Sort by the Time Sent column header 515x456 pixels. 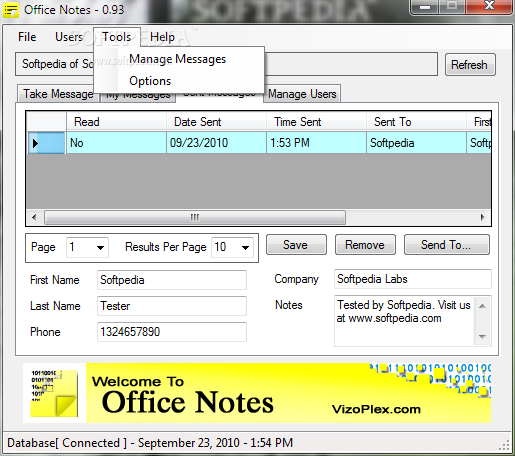coord(316,122)
